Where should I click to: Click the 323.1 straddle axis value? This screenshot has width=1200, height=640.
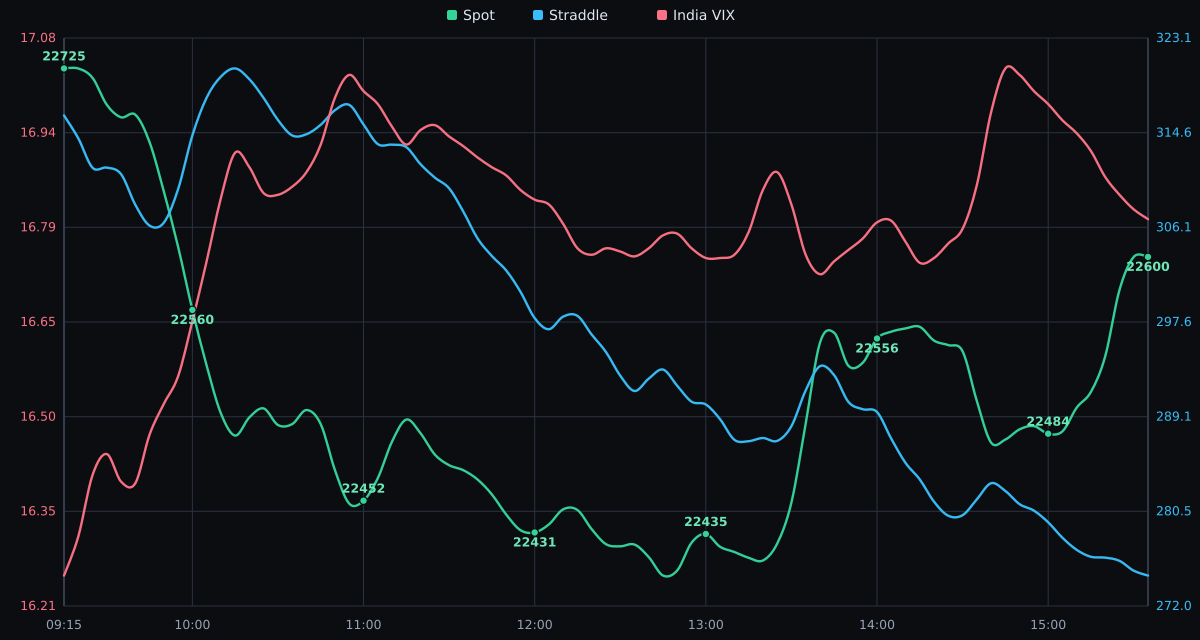(1174, 38)
